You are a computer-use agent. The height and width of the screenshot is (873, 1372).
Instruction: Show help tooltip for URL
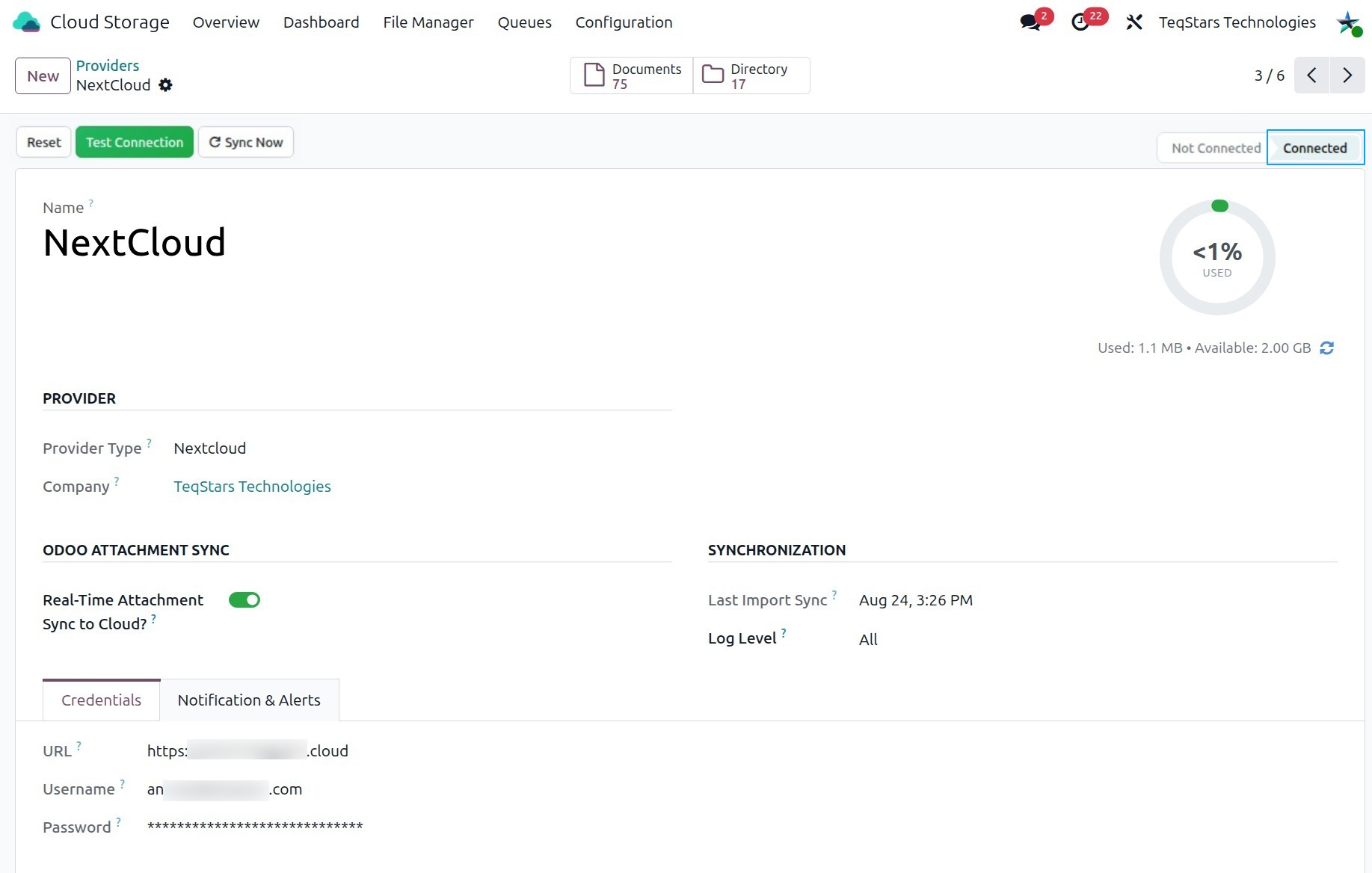point(79,745)
